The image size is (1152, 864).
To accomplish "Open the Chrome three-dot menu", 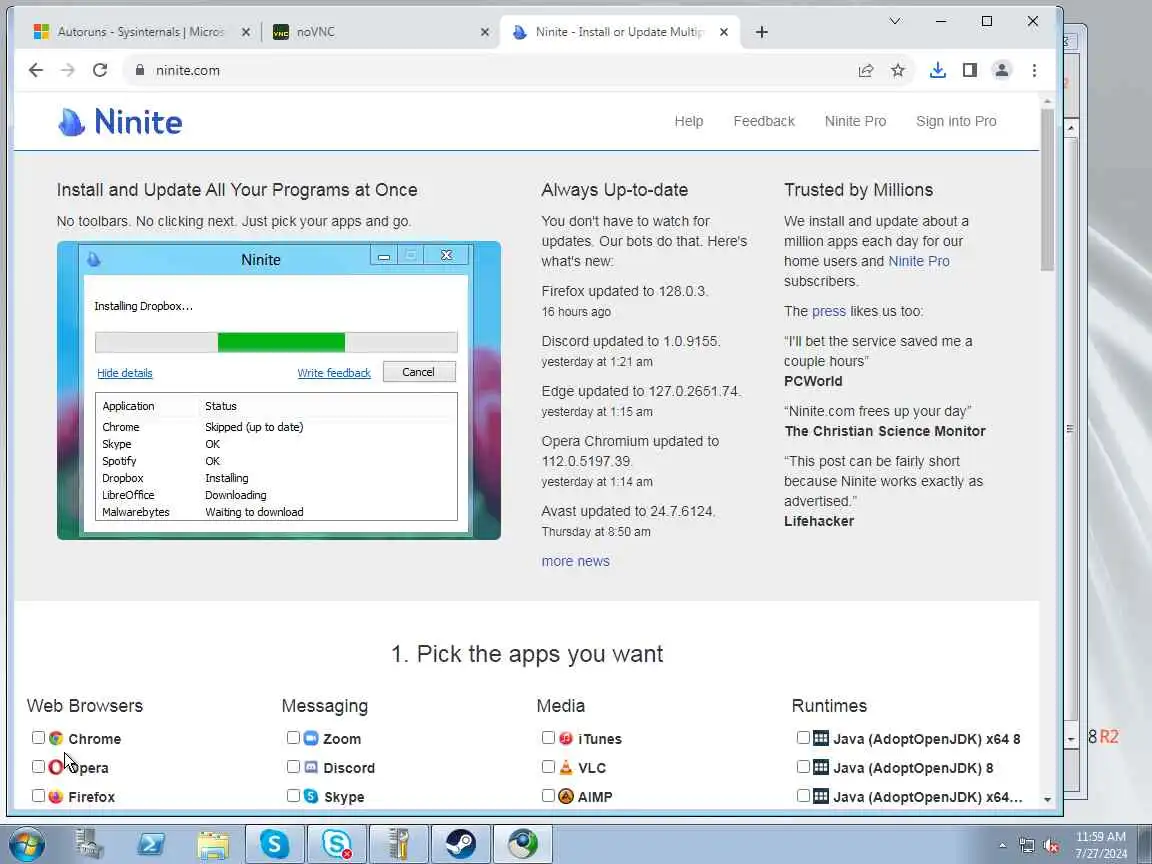I will (x=1034, y=71).
